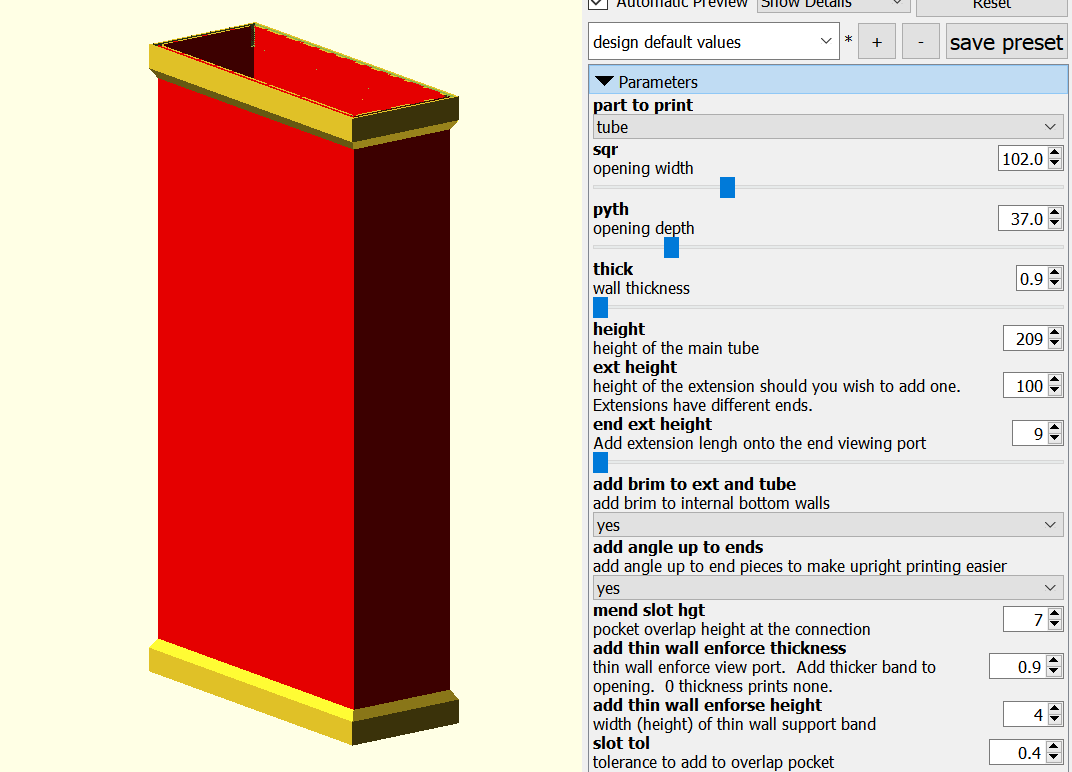Click the save preset button
This screenshot has width=1072, height=772.
click(x=1006, y=41)
